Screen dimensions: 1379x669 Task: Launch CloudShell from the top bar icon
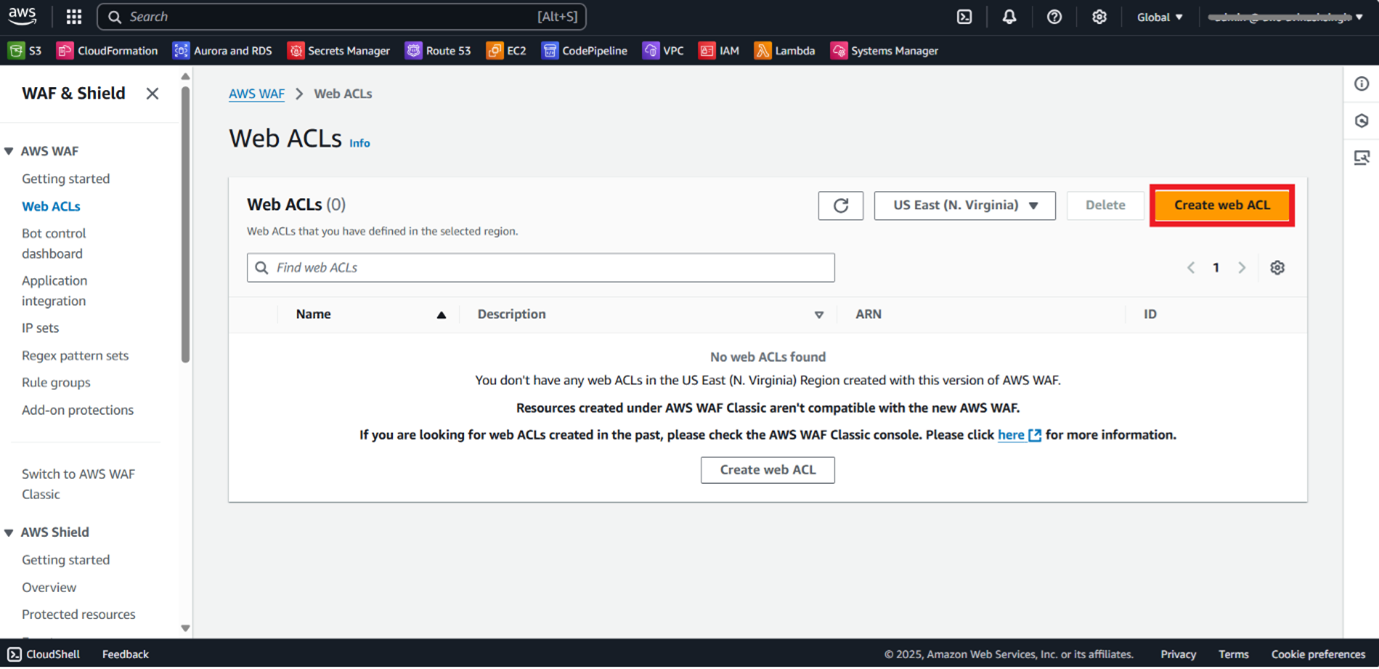click(x=964, y=17)
